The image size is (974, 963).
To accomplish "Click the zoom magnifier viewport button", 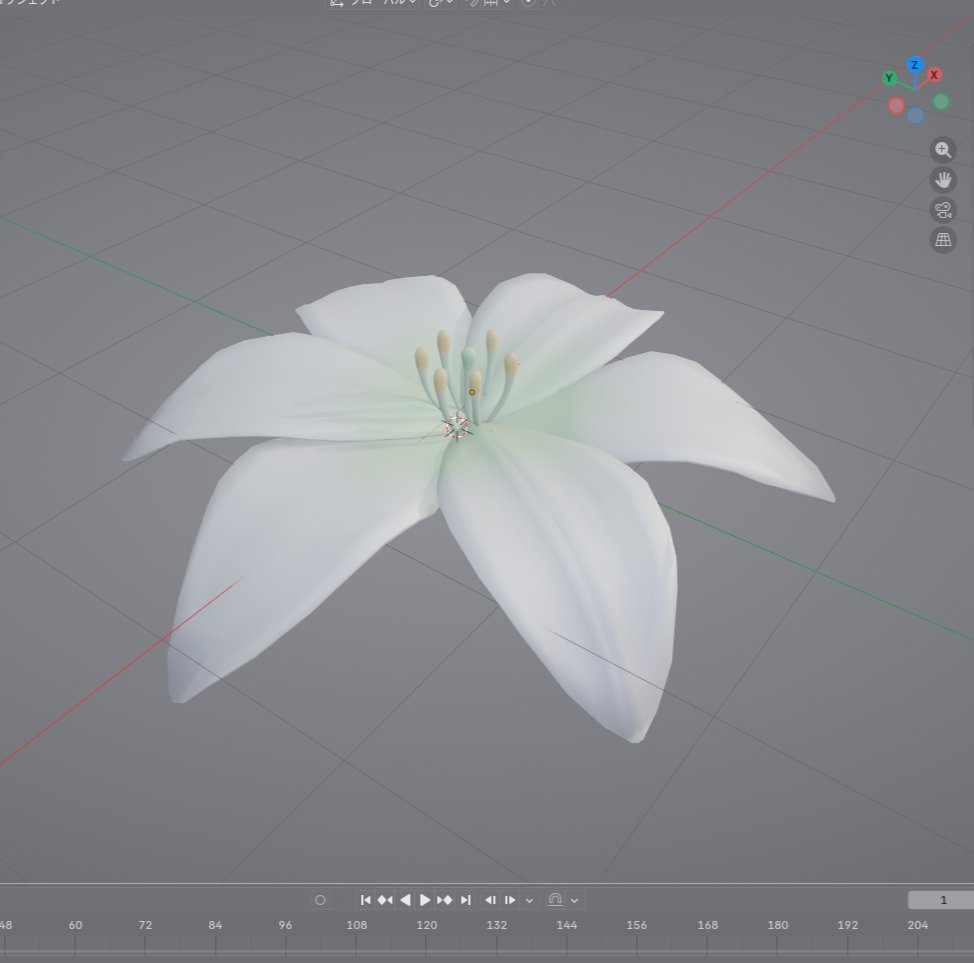I will click(x=943, y=150).
